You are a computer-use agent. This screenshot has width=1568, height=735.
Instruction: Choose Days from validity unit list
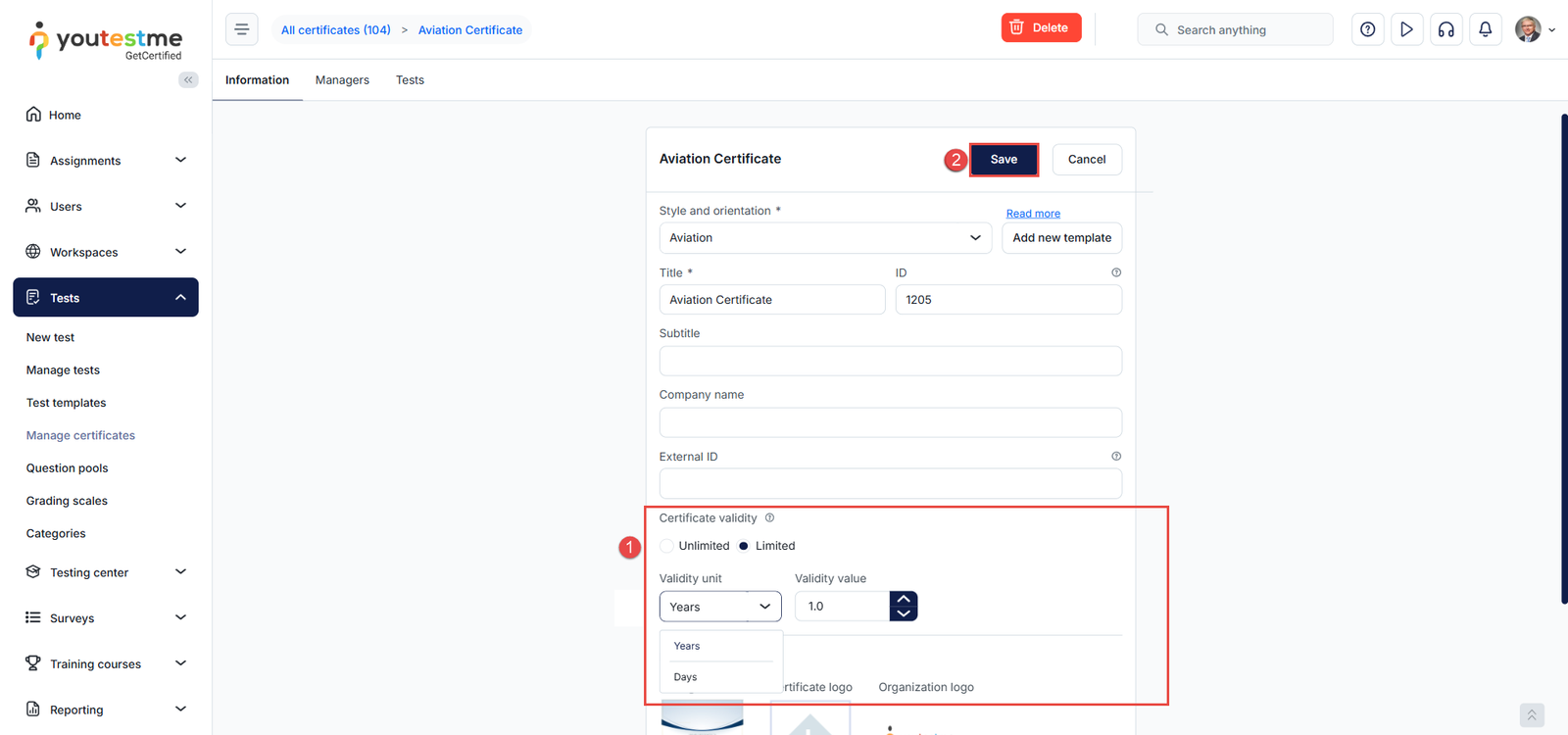coord(686,677)
